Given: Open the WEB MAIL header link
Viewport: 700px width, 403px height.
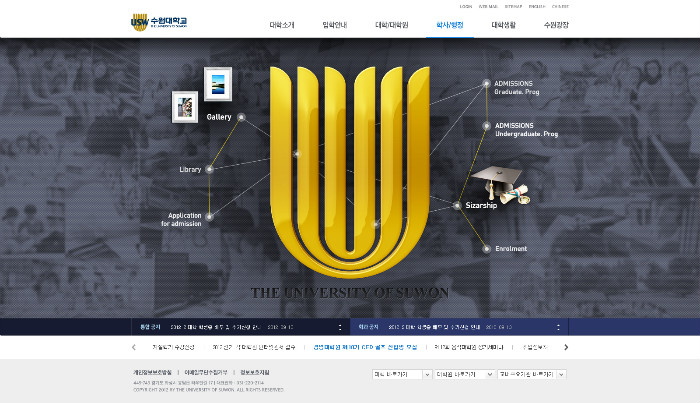Looking at the screenshot, I should pyautogui.click(x=488, y=7).
